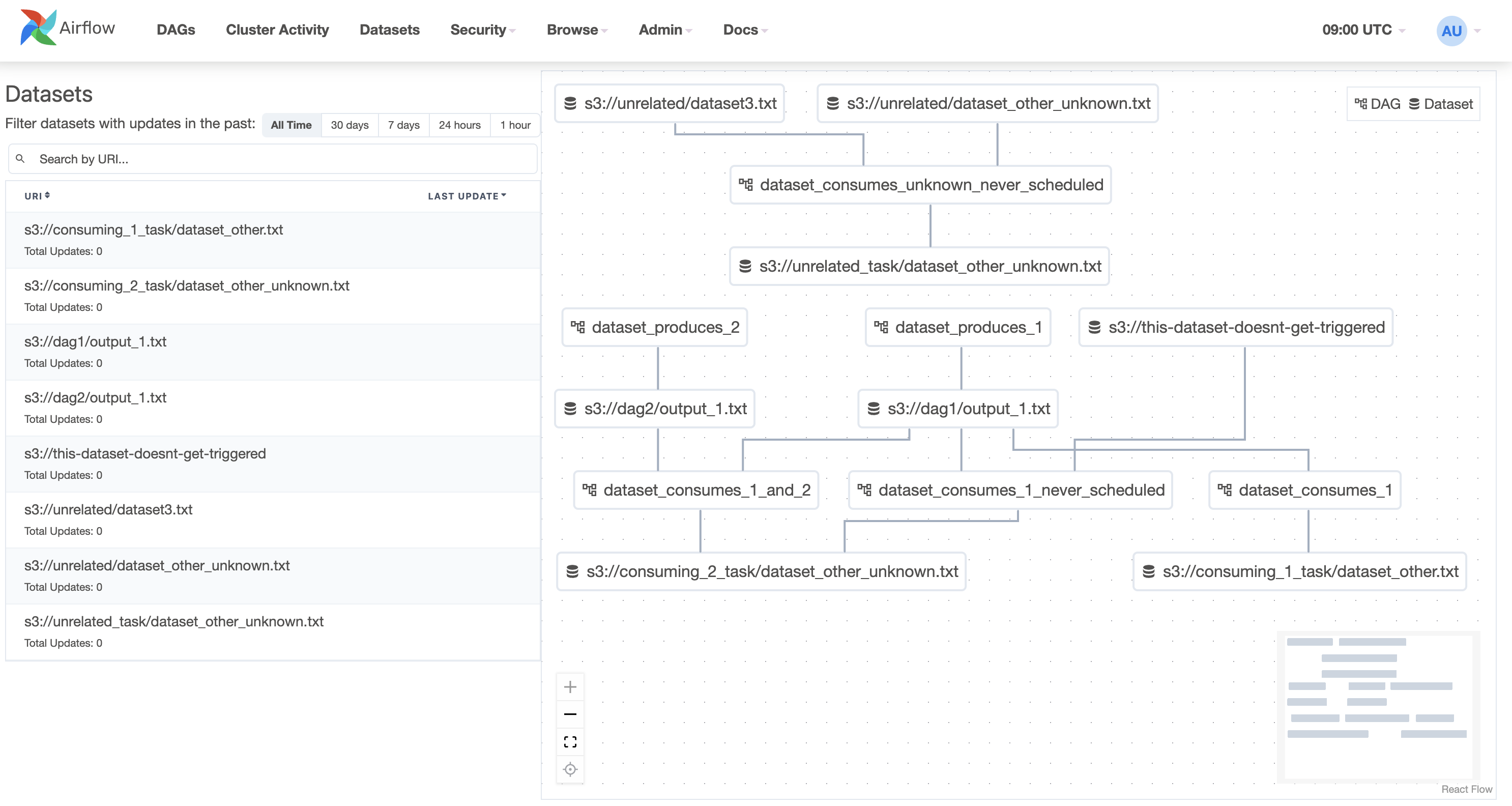
Task: Sort the table by LAST UPDATE
Action: click(x=467, y=196)
